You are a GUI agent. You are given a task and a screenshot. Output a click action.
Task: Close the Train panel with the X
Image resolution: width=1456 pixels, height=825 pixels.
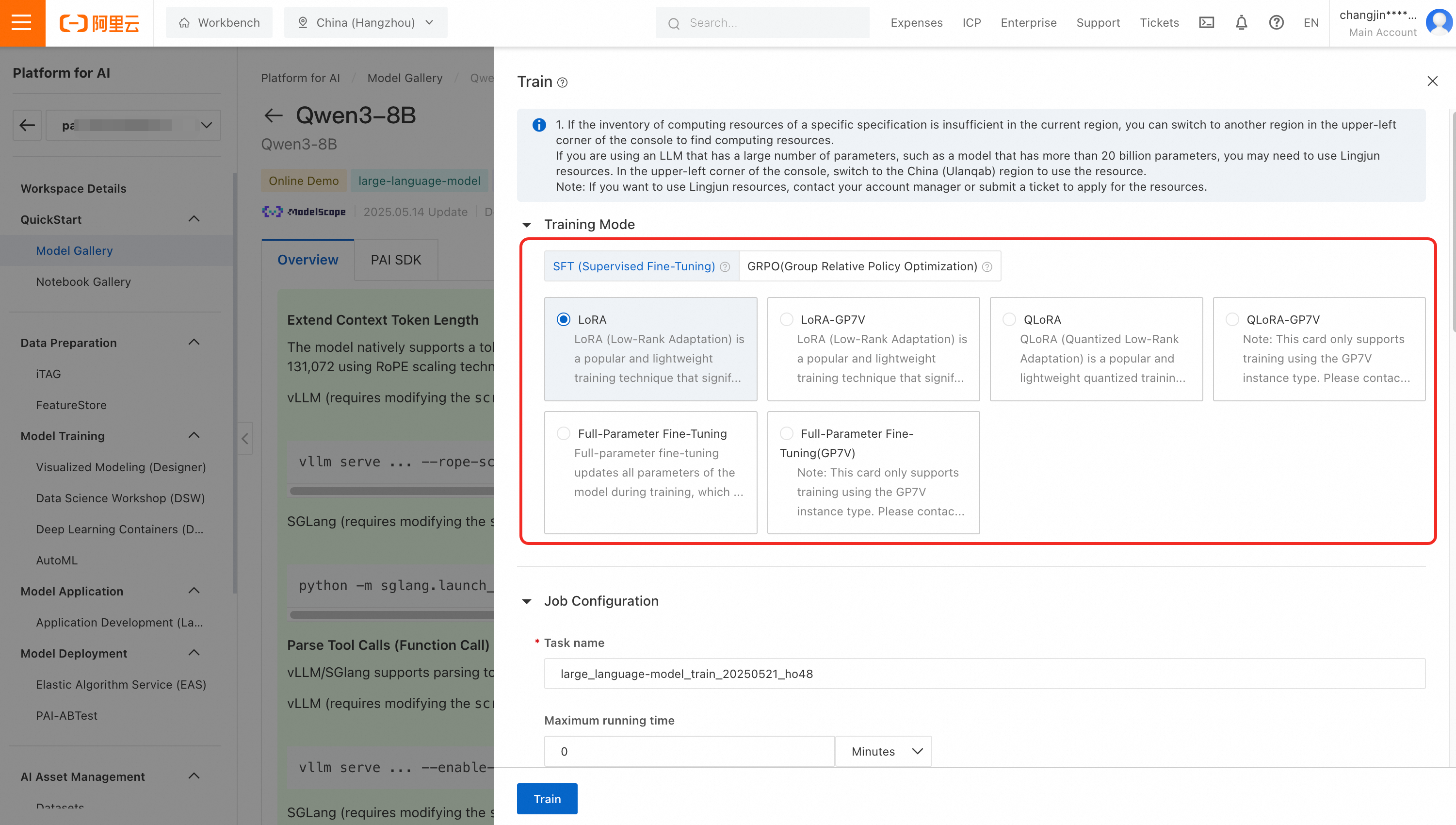coord(1432,81)
